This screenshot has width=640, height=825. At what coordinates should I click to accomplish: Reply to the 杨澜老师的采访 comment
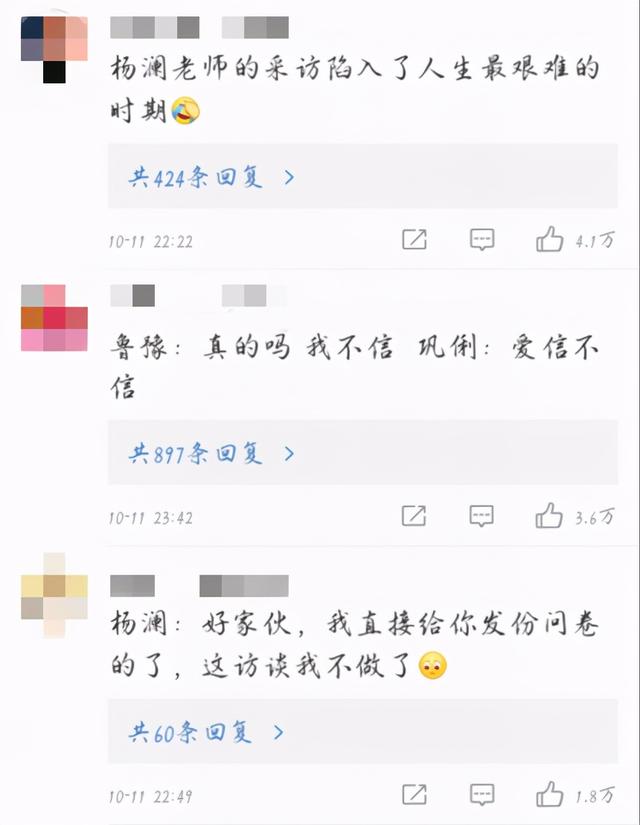pos(482,239)
